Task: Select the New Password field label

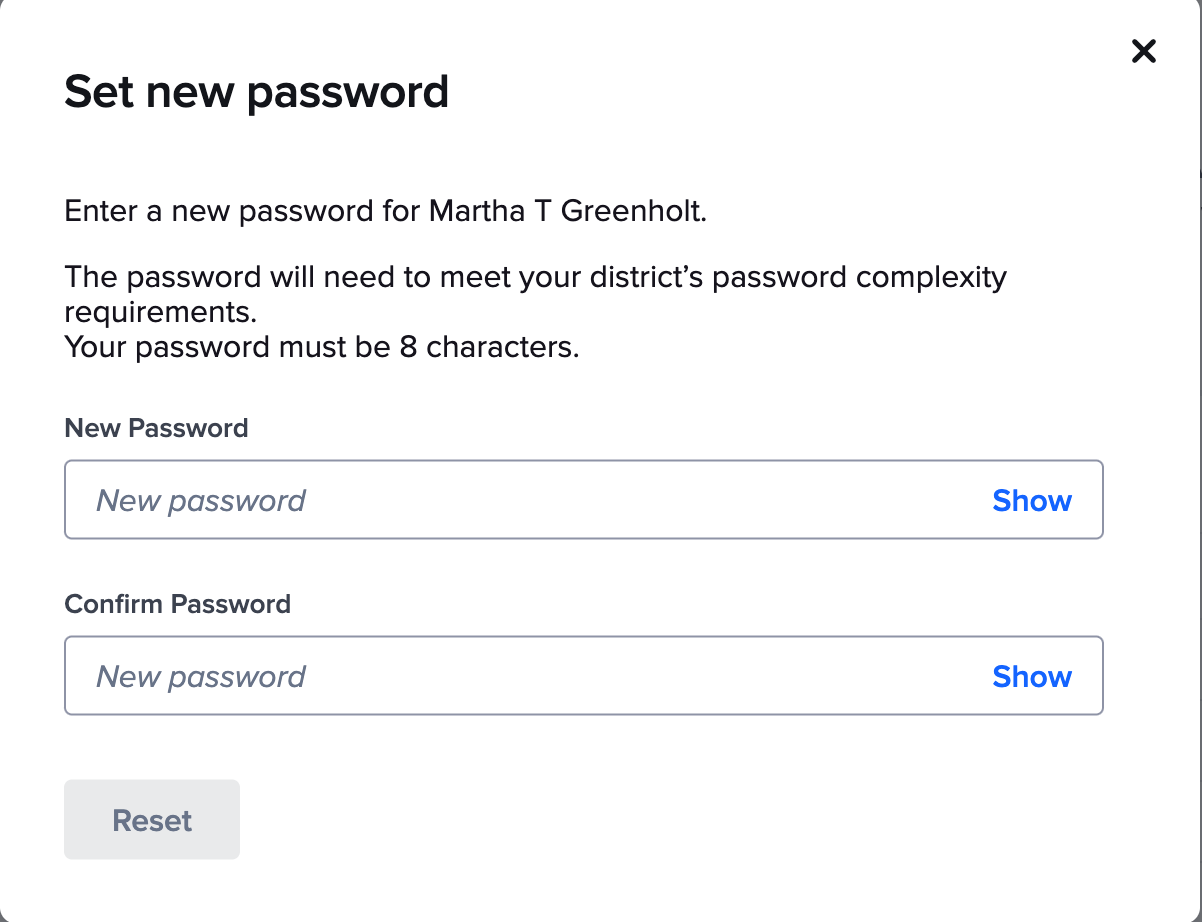Action: (x=156, y=428)
